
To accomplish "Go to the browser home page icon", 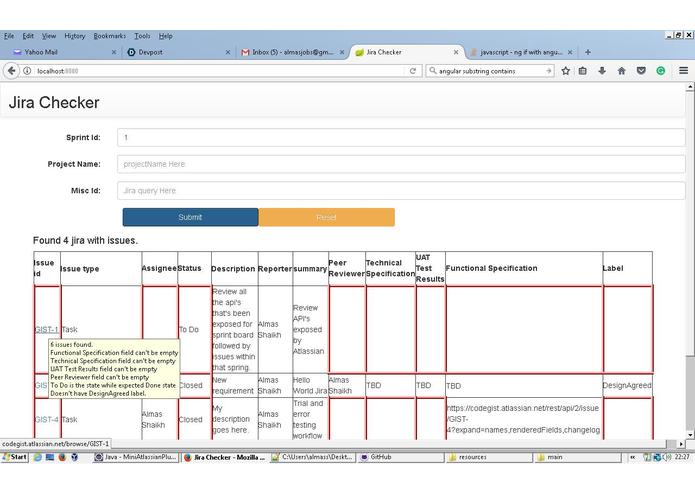I will point(621,71).
